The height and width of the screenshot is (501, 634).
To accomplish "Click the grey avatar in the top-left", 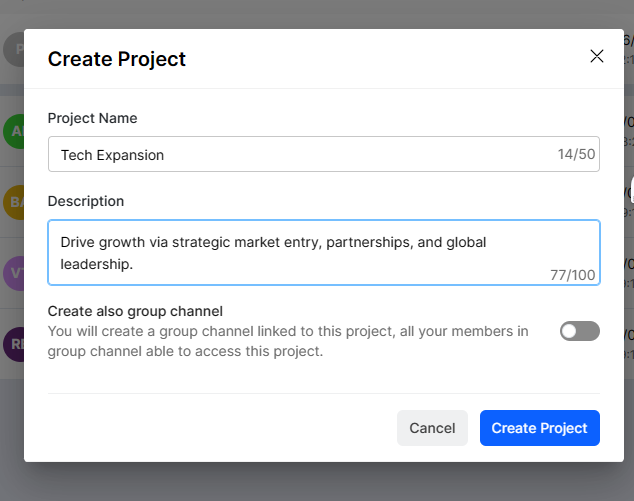I will pyautogui.click(x=13, y=48).
